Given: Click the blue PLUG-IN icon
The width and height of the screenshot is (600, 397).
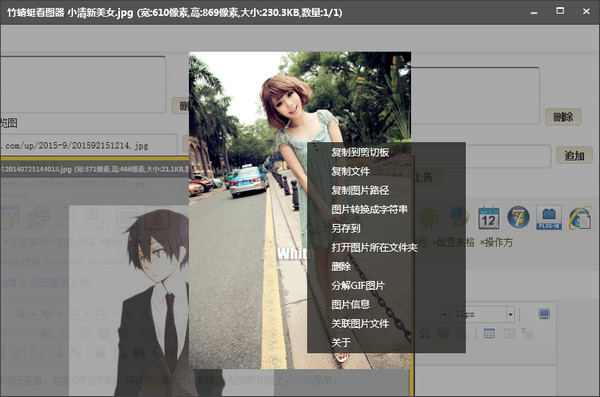Looking at the screenshot, I should click(549, 217).
